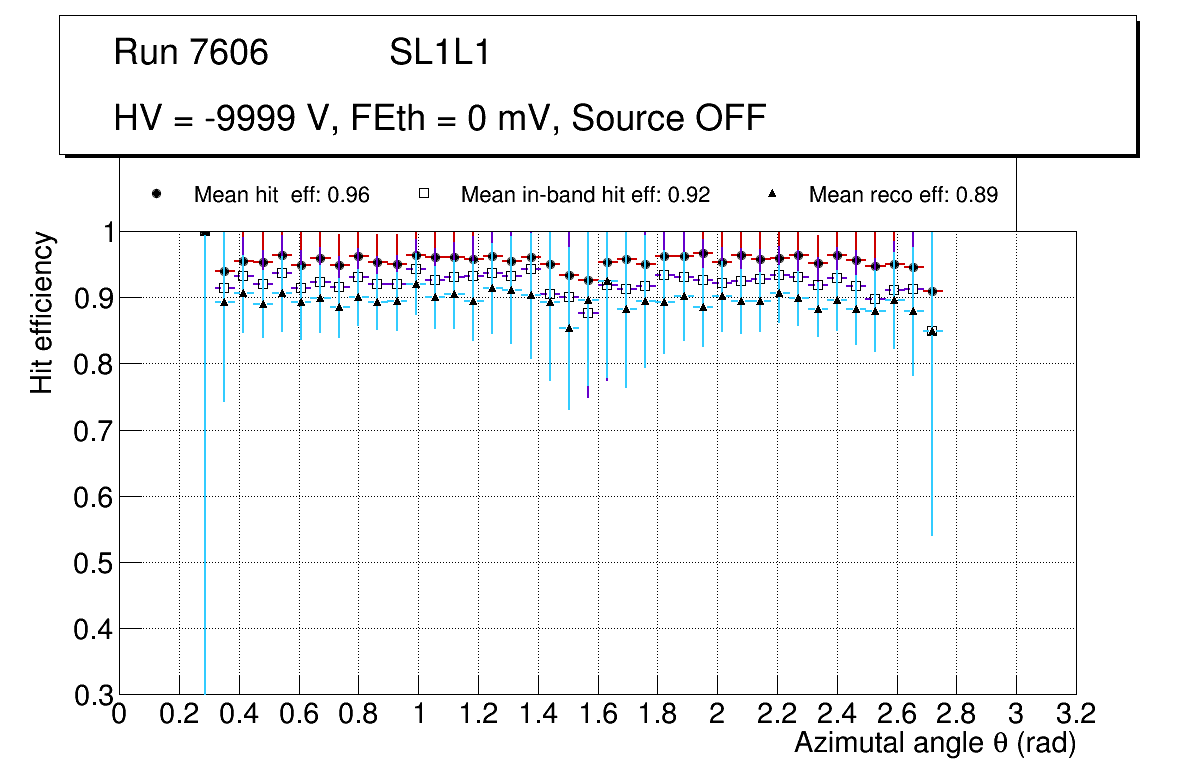Select the 'Azimutal angle θ (rad)' x-axis title

coord(935,743)
